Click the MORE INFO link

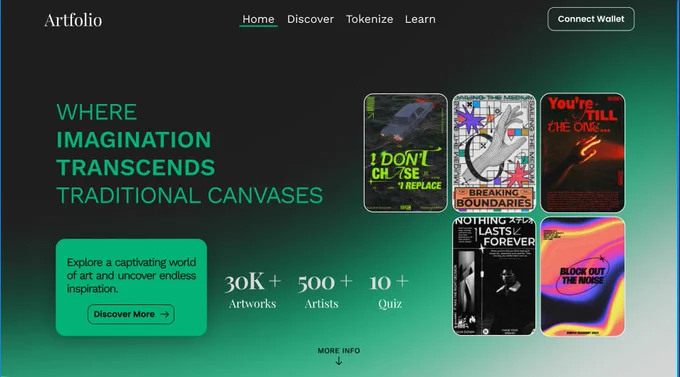339,351
